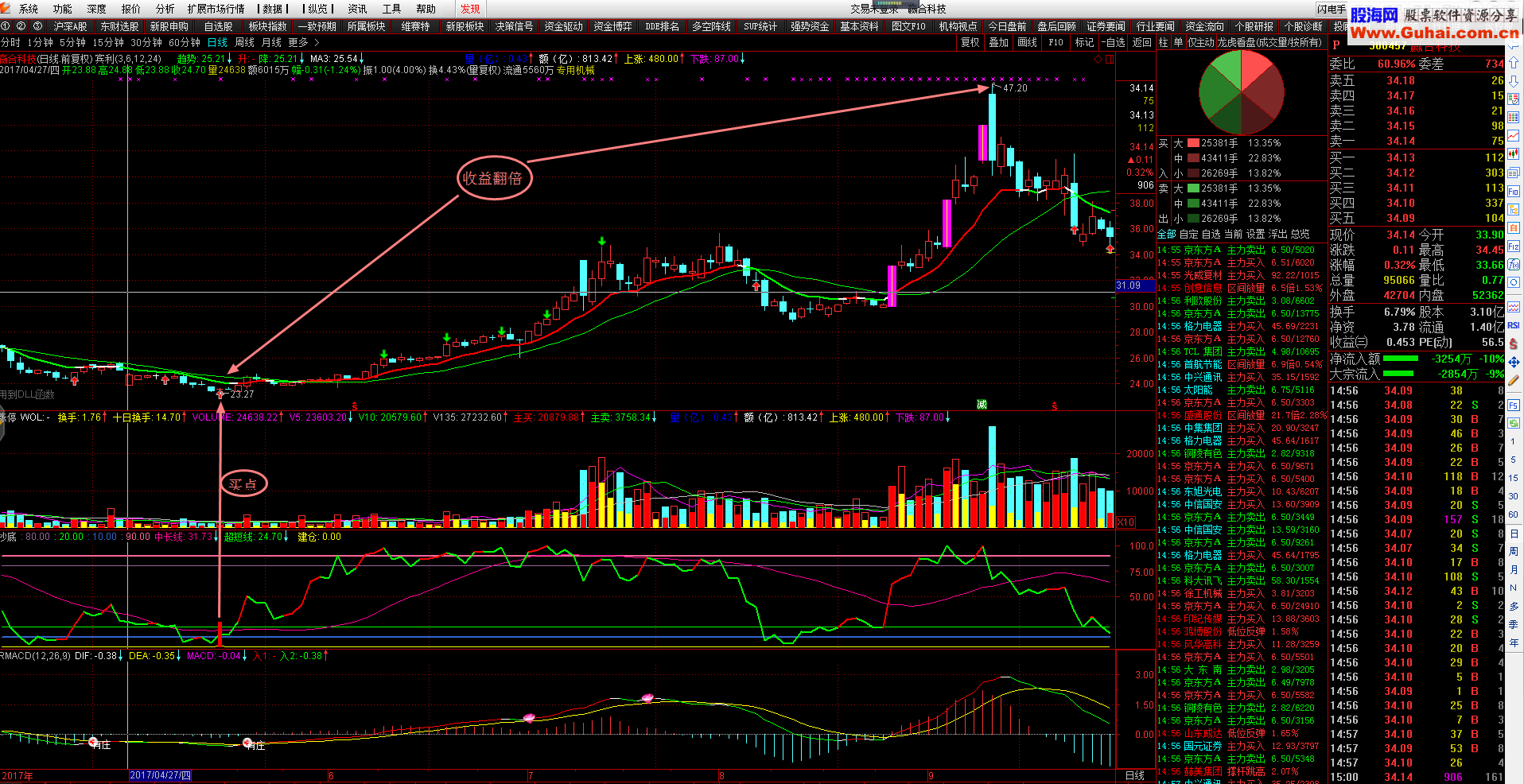
Task: Click the red diamond icon above chart
Action: coord(1098,59)
